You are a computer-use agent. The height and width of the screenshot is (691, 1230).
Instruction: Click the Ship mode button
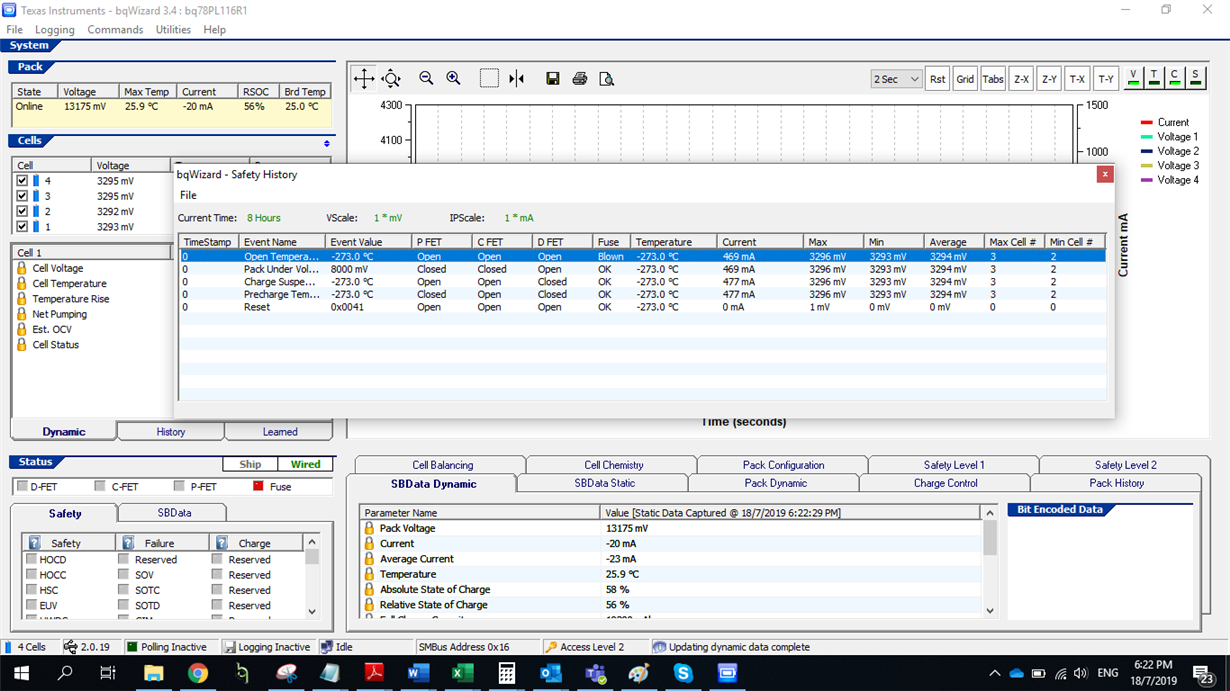click(x=250, y=465)
